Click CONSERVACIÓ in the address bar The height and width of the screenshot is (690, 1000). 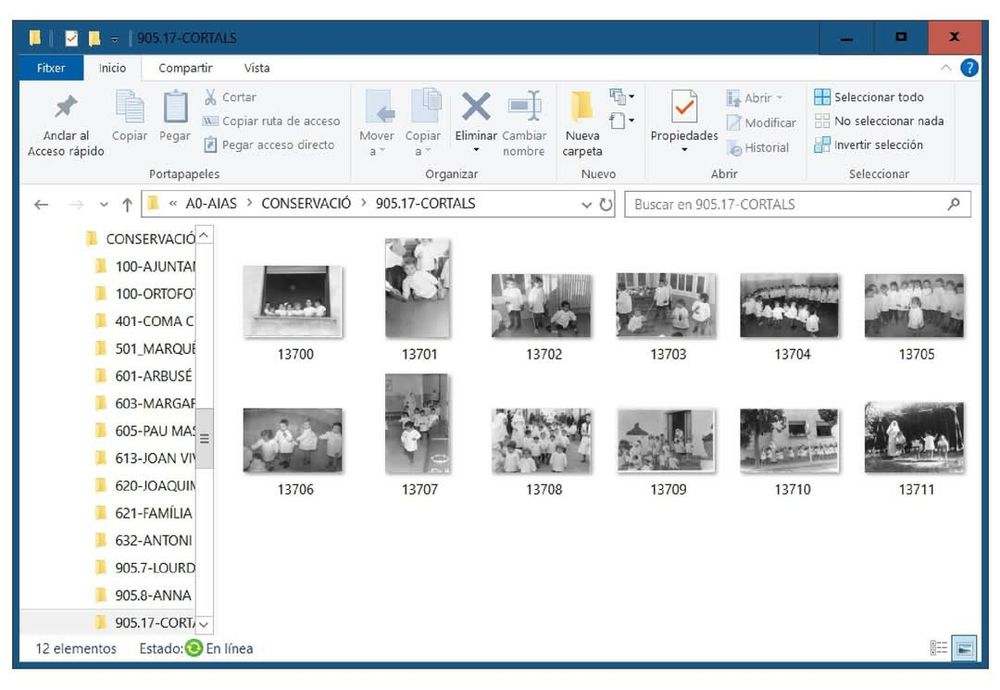click(306, 203)
